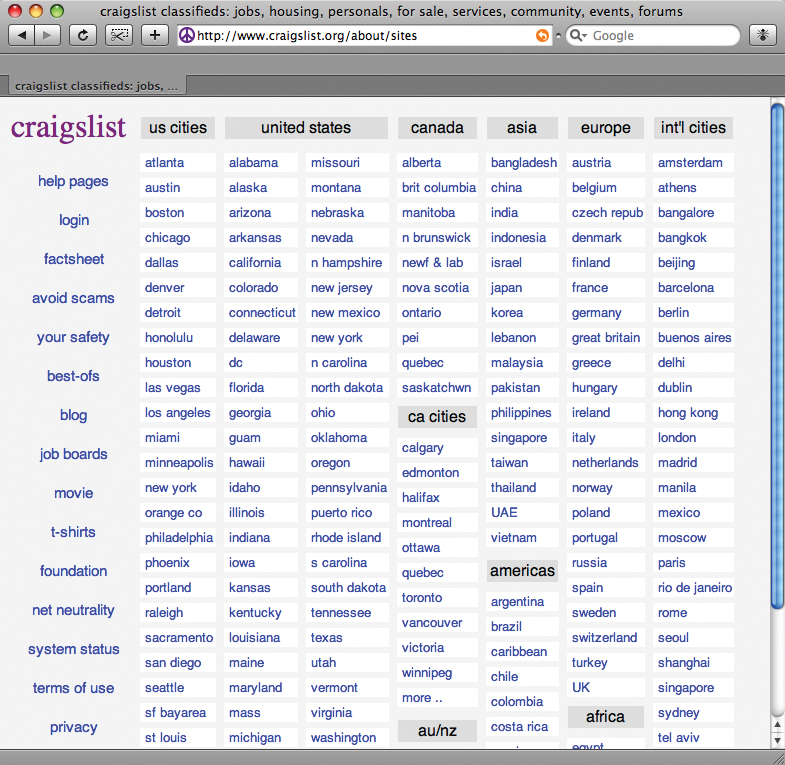This screenshot has height=765, width=785.
Task: Reload the page with the refresh button
Action: (83, 35)
